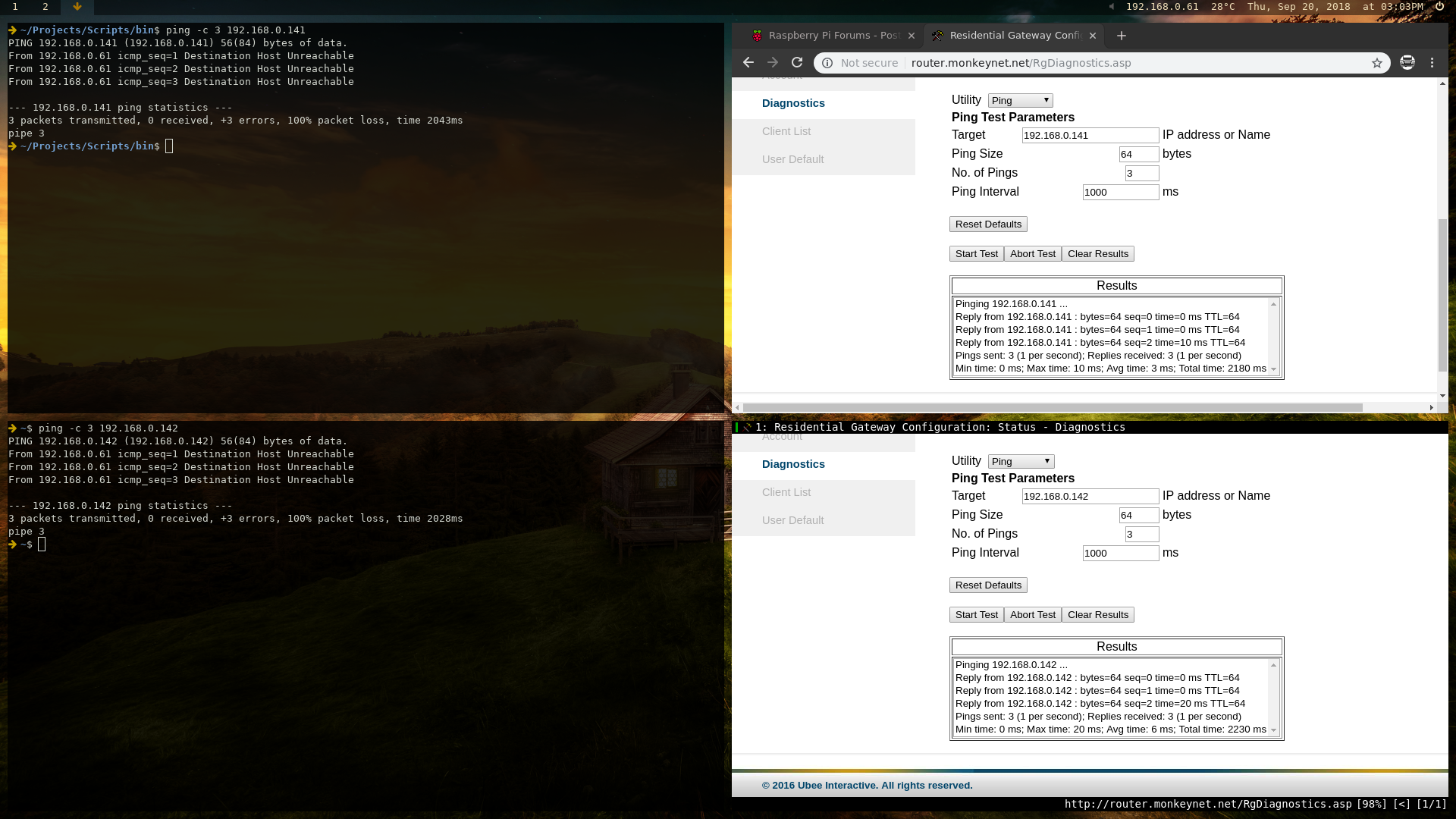The width and height of the screenshot is (1456, 819).
Task: Click the incognito extension icon in toolbar
Action: (1407, 63)
